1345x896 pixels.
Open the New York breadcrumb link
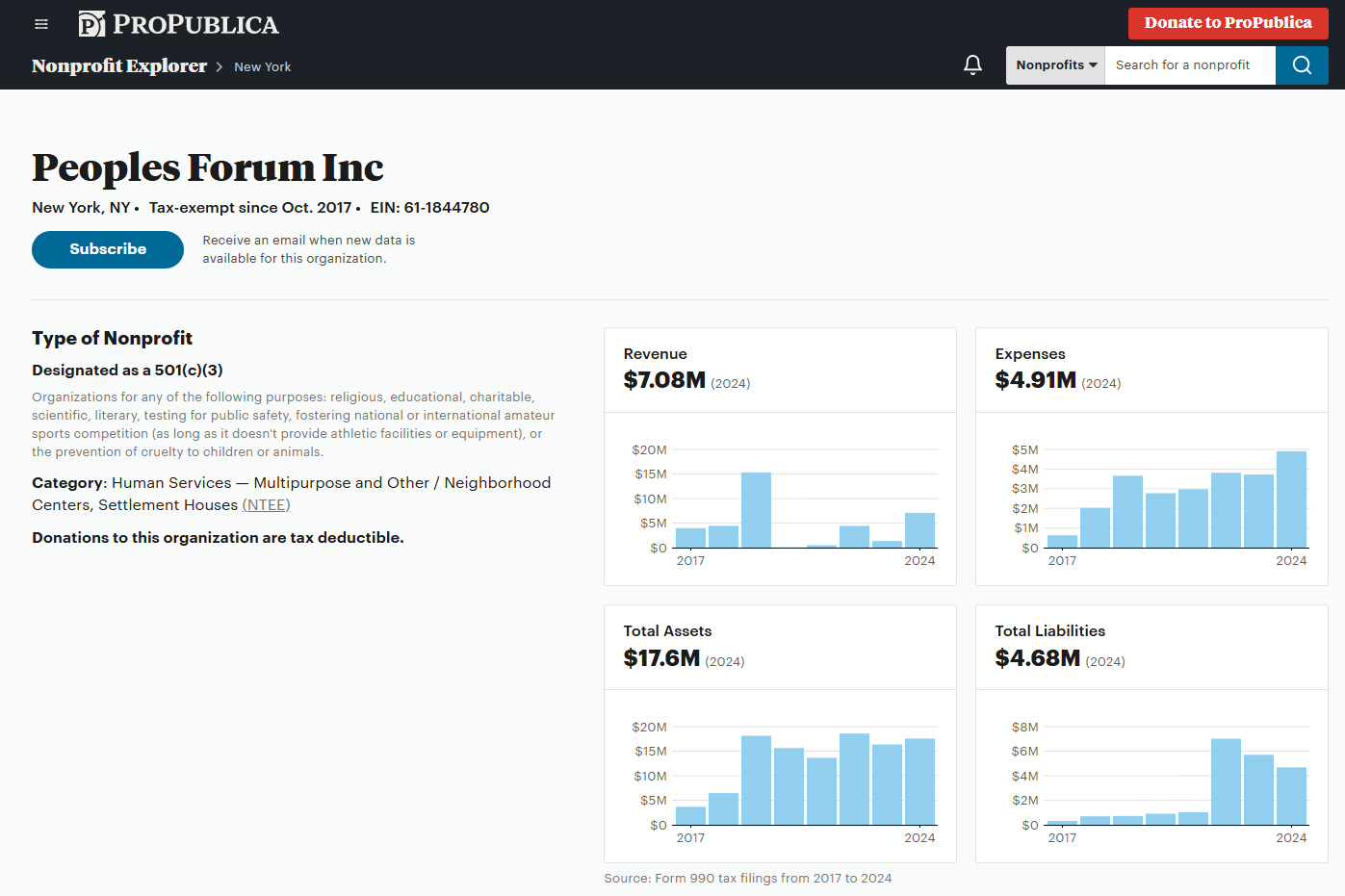point(262,67)
